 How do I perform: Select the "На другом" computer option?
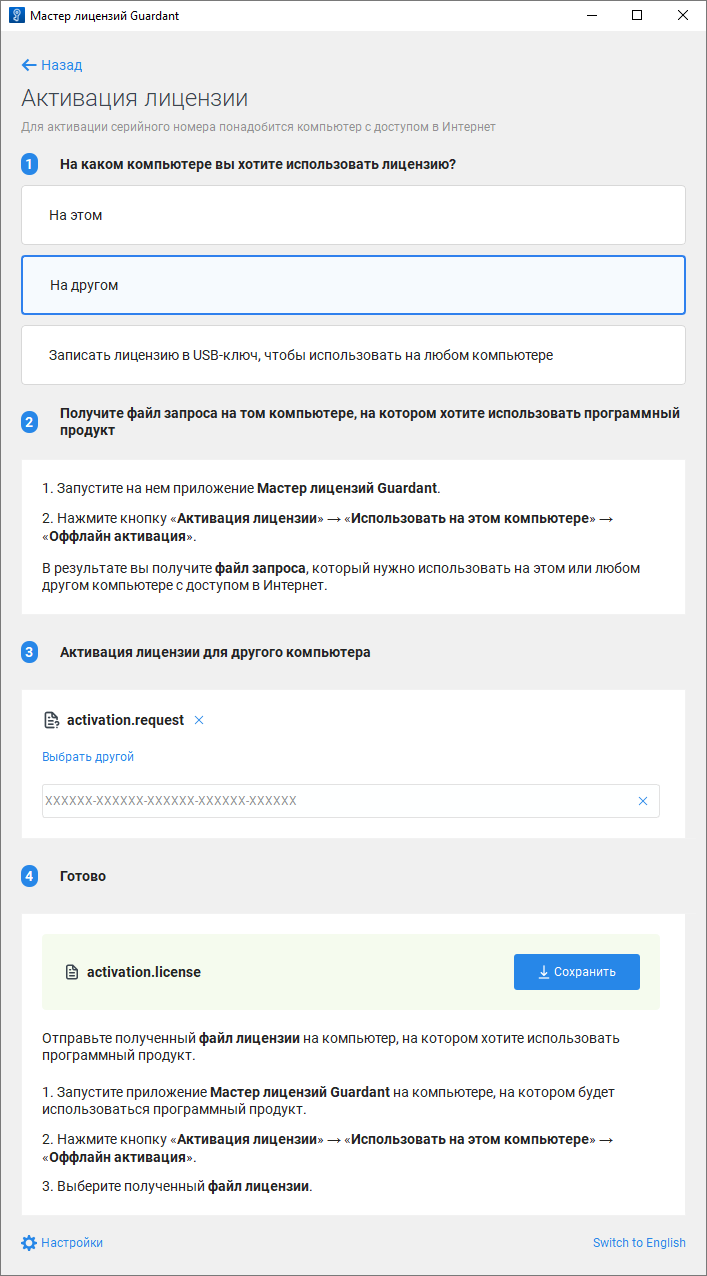pyautogui.click(x=353, y=285)
